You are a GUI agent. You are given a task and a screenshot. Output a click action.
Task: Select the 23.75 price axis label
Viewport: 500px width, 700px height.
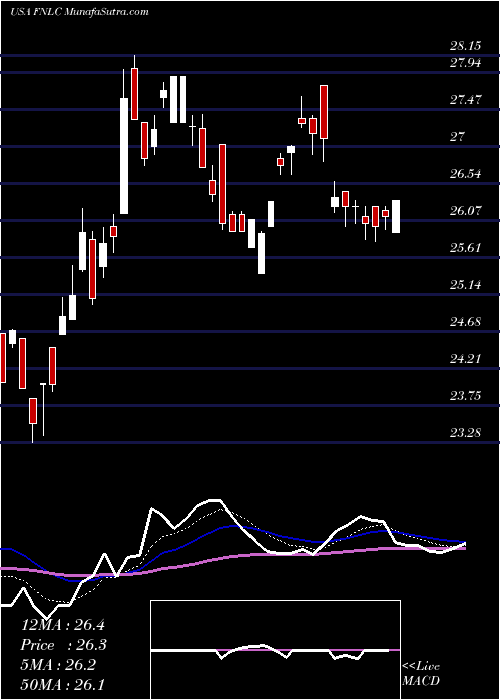point(465,396)
